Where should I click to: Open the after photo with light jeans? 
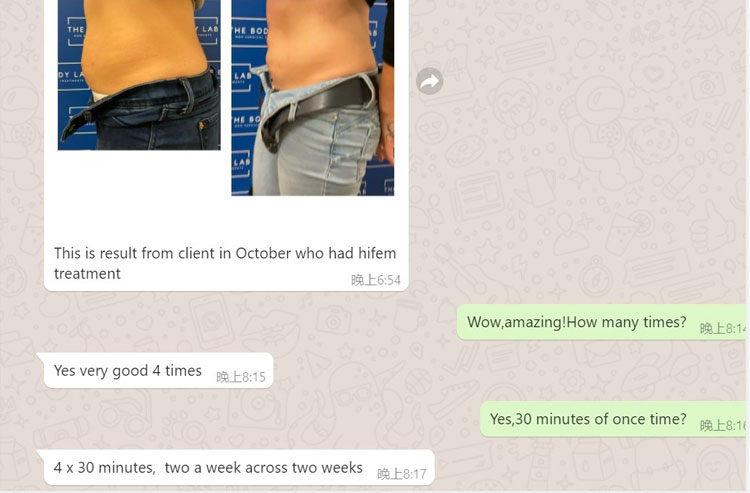coord(313,98)
